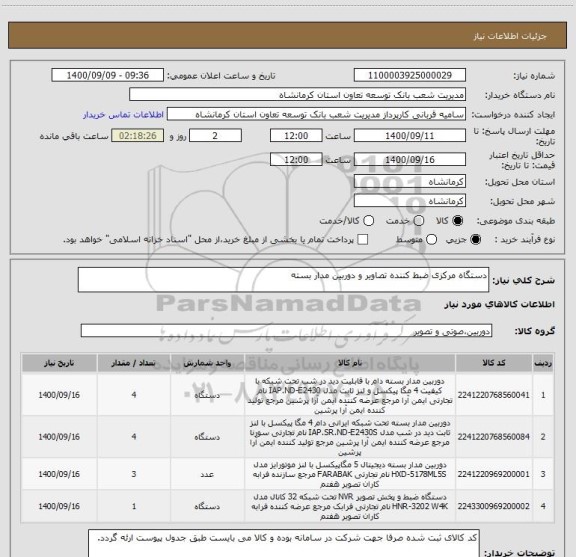The width and height of the screenshot is (576, 557).
Task: Click item name with model IAP.ND-E2430
Action: click(350, 395)
